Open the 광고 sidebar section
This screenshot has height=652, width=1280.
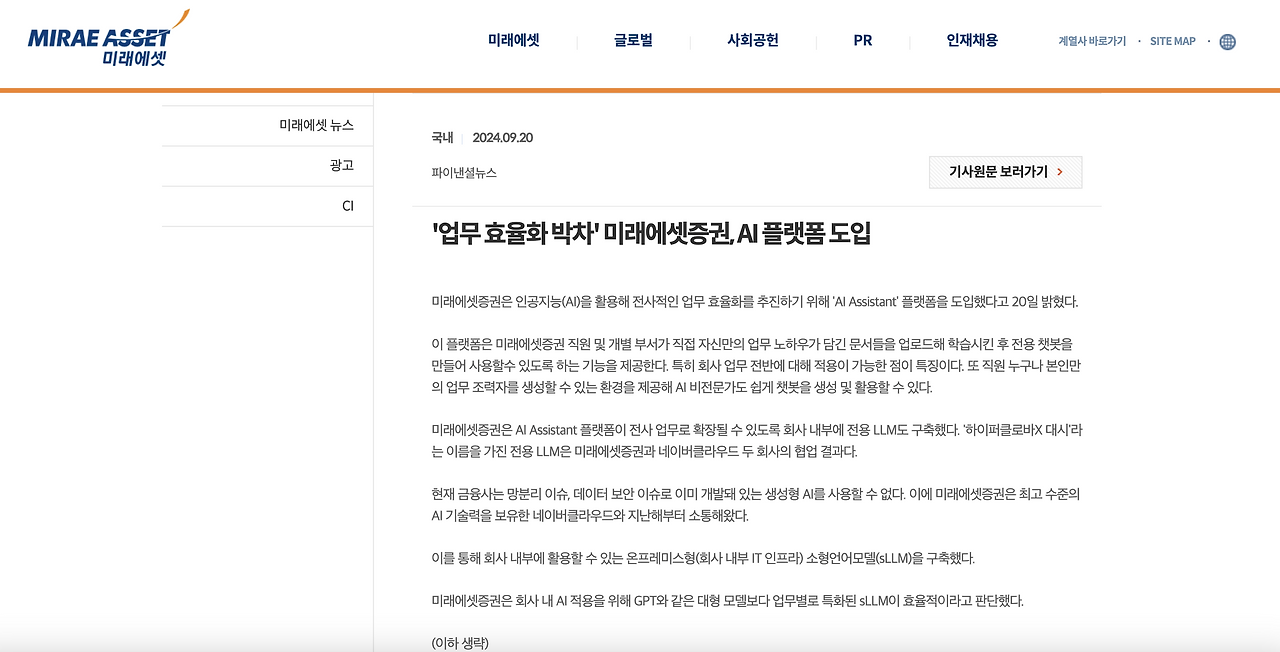point(342,165)
